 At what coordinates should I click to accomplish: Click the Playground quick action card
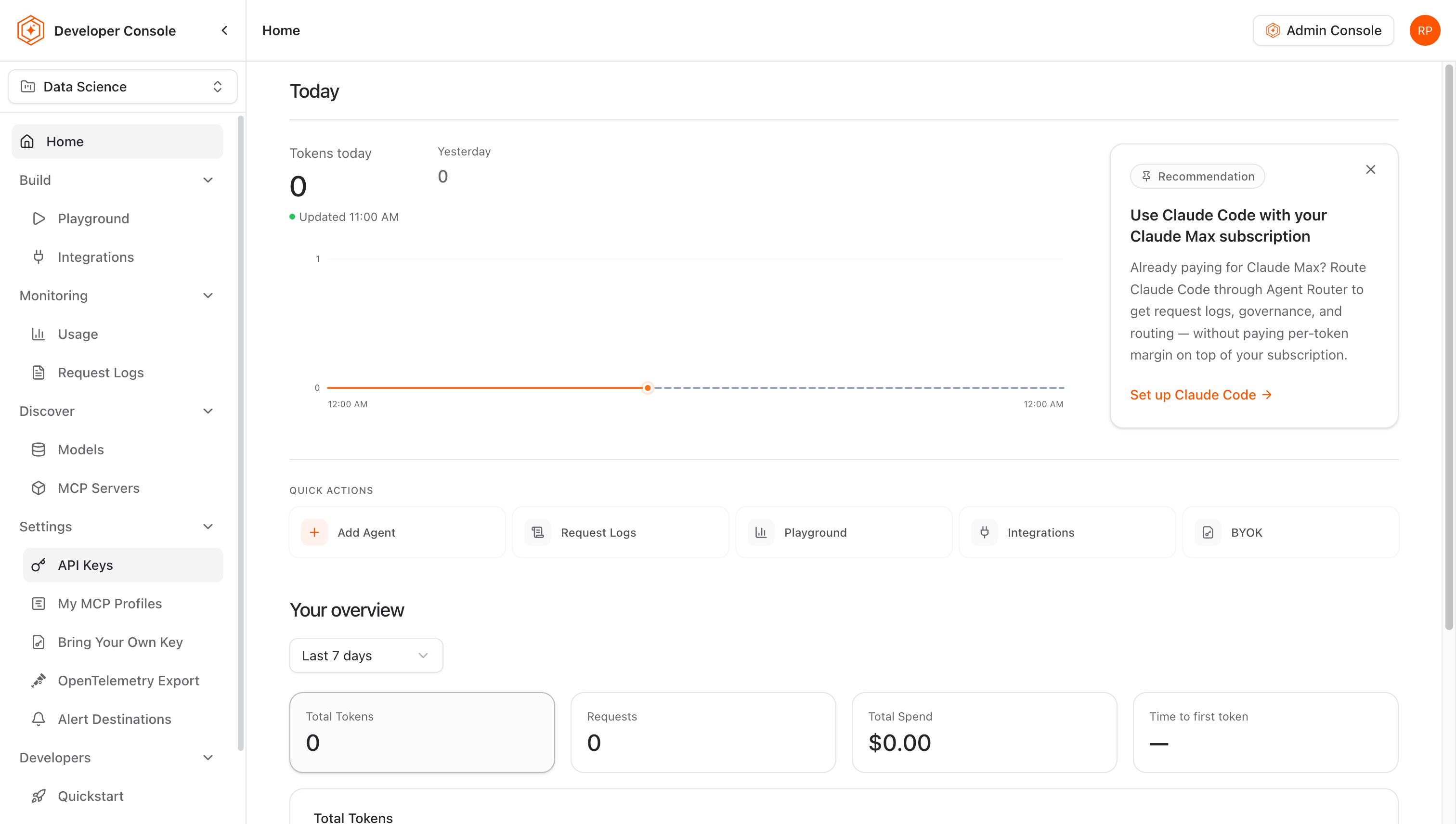click(844, 532)
